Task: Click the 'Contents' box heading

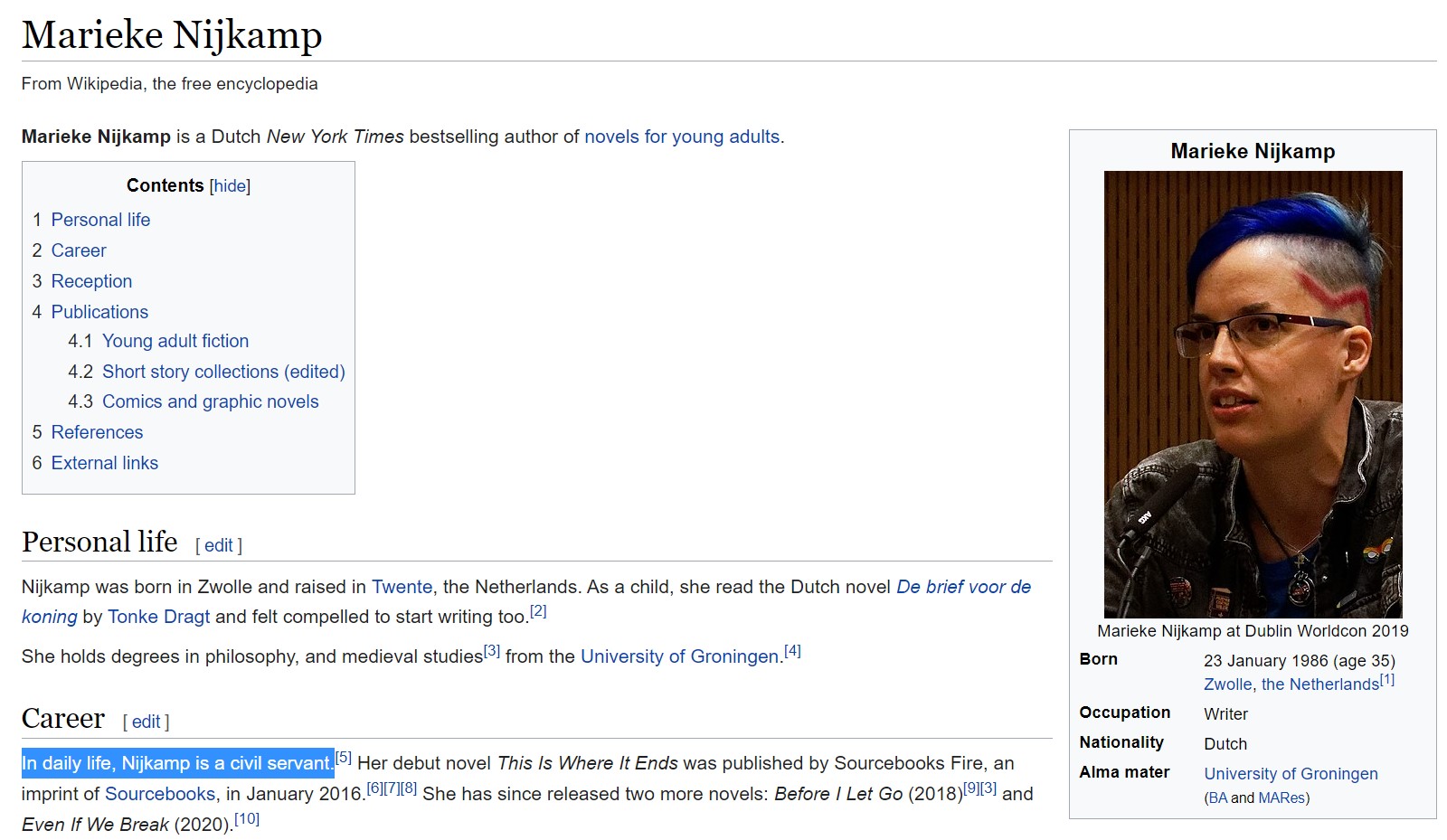Action: coord(166,185)
